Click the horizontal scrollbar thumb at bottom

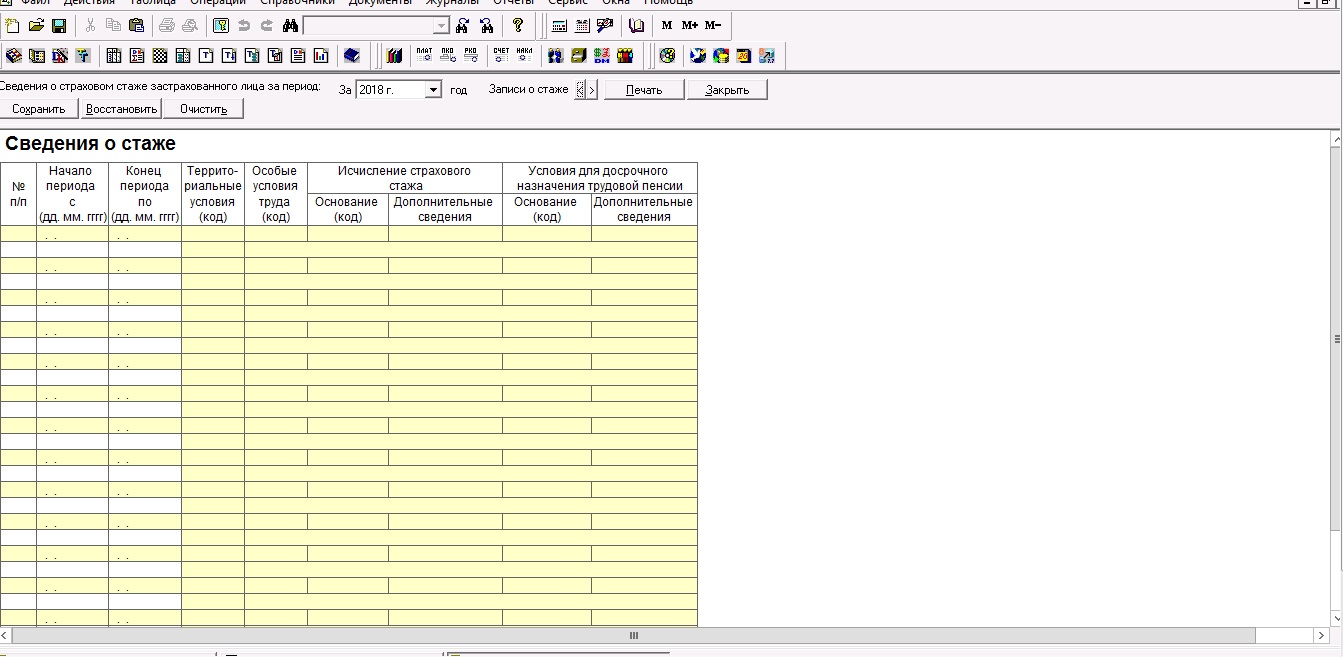(632, 636)
